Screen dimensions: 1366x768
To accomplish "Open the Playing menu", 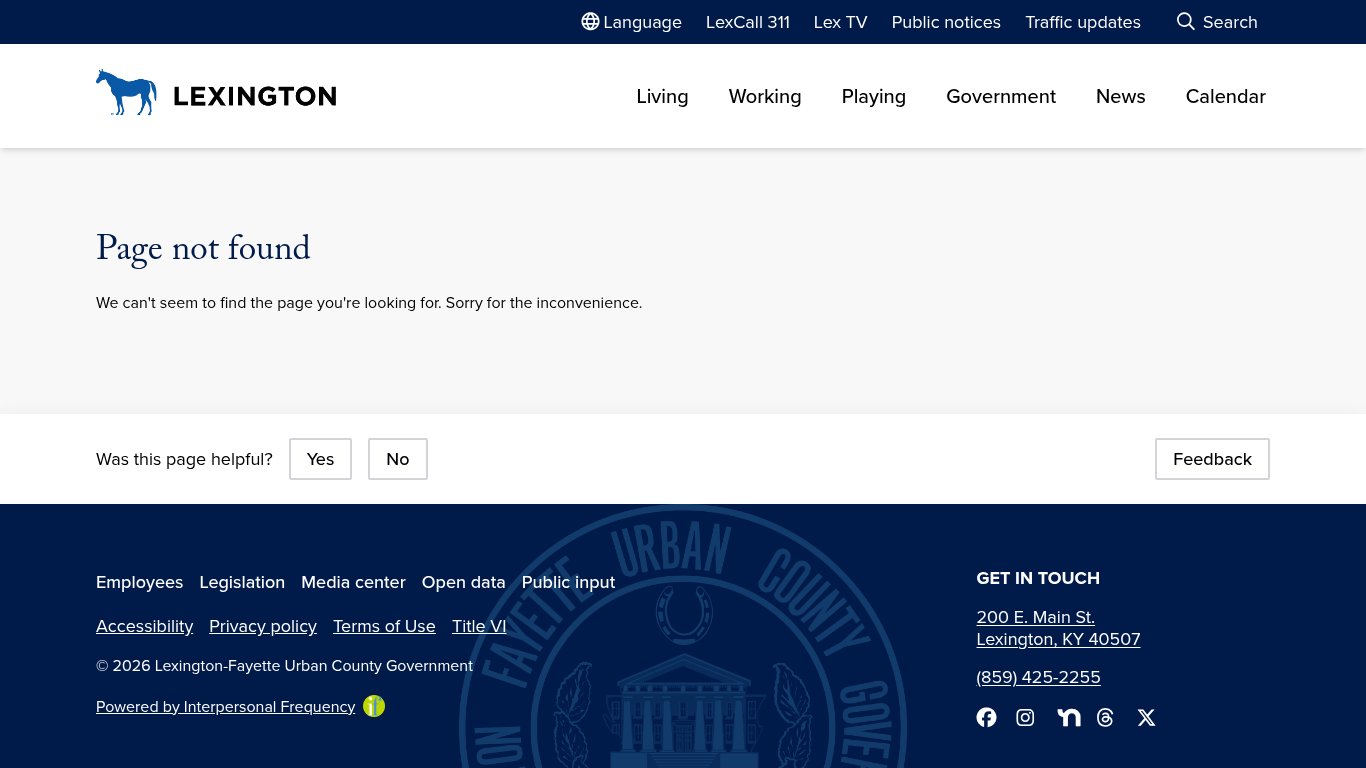I will [x=873, y=96].
